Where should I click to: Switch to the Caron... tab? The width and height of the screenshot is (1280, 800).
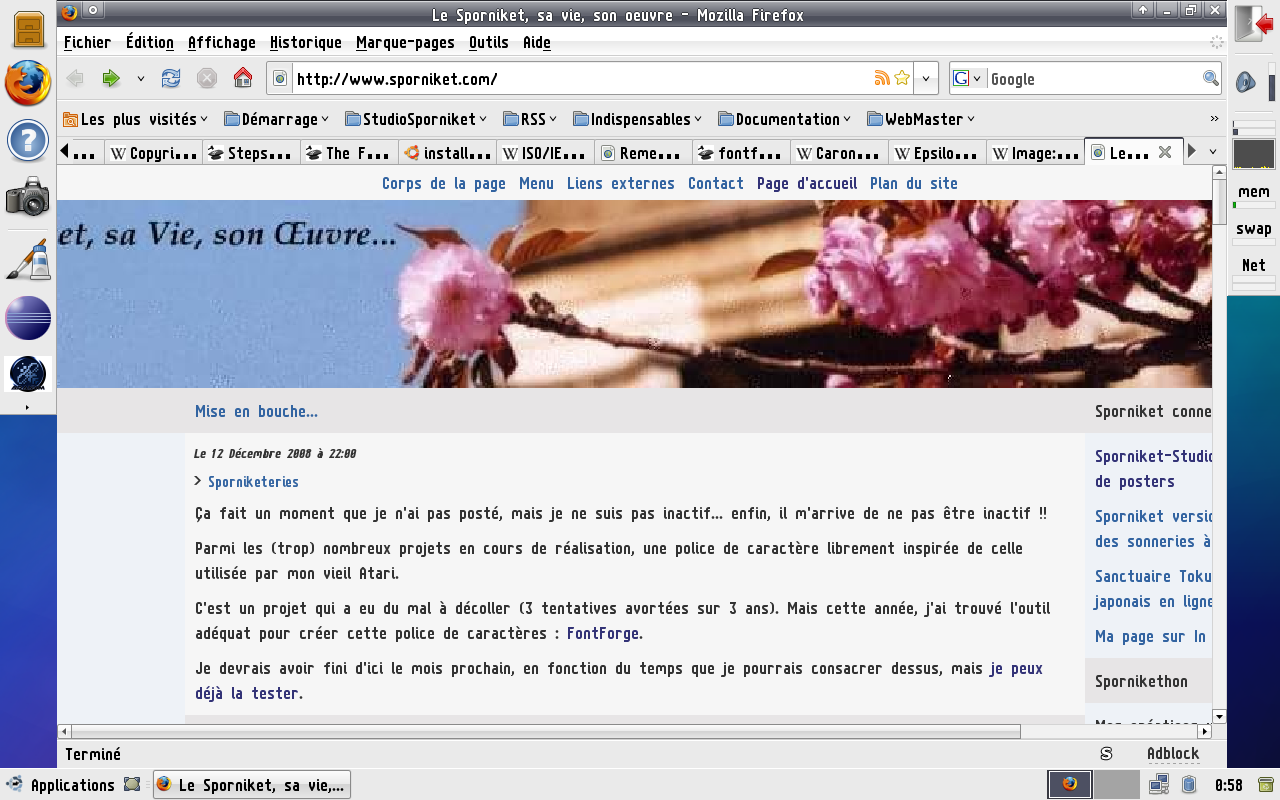coord(839,153)
